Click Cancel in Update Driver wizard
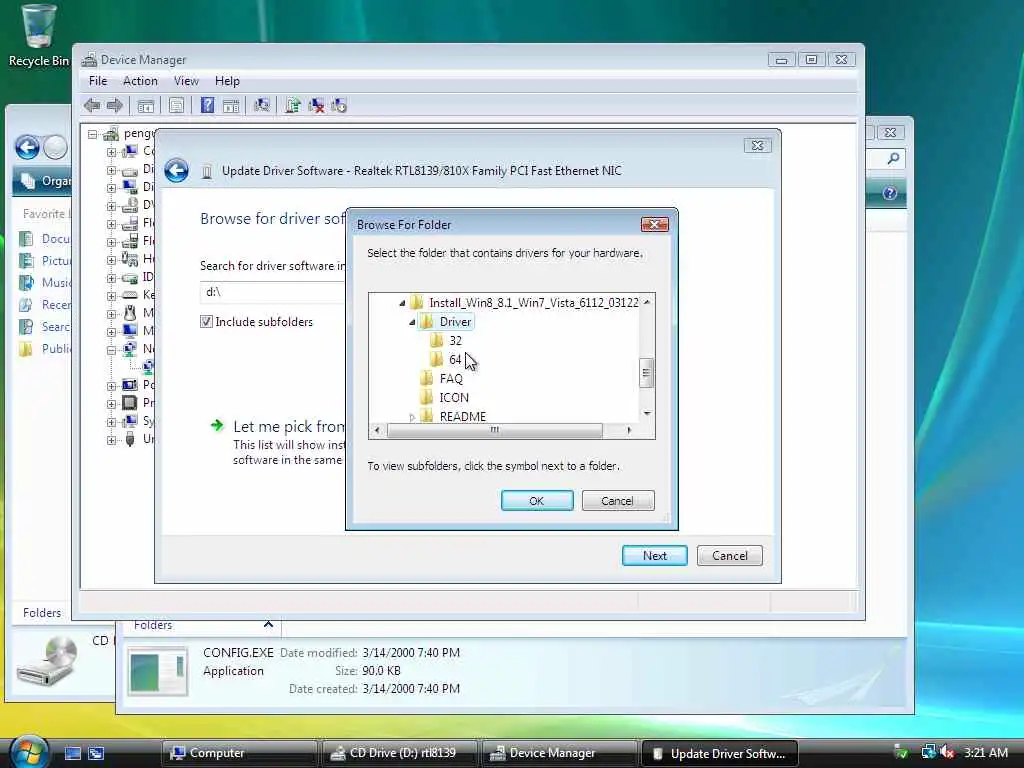This screenshot has height=768, width=1024. click(x=729, y=556)
